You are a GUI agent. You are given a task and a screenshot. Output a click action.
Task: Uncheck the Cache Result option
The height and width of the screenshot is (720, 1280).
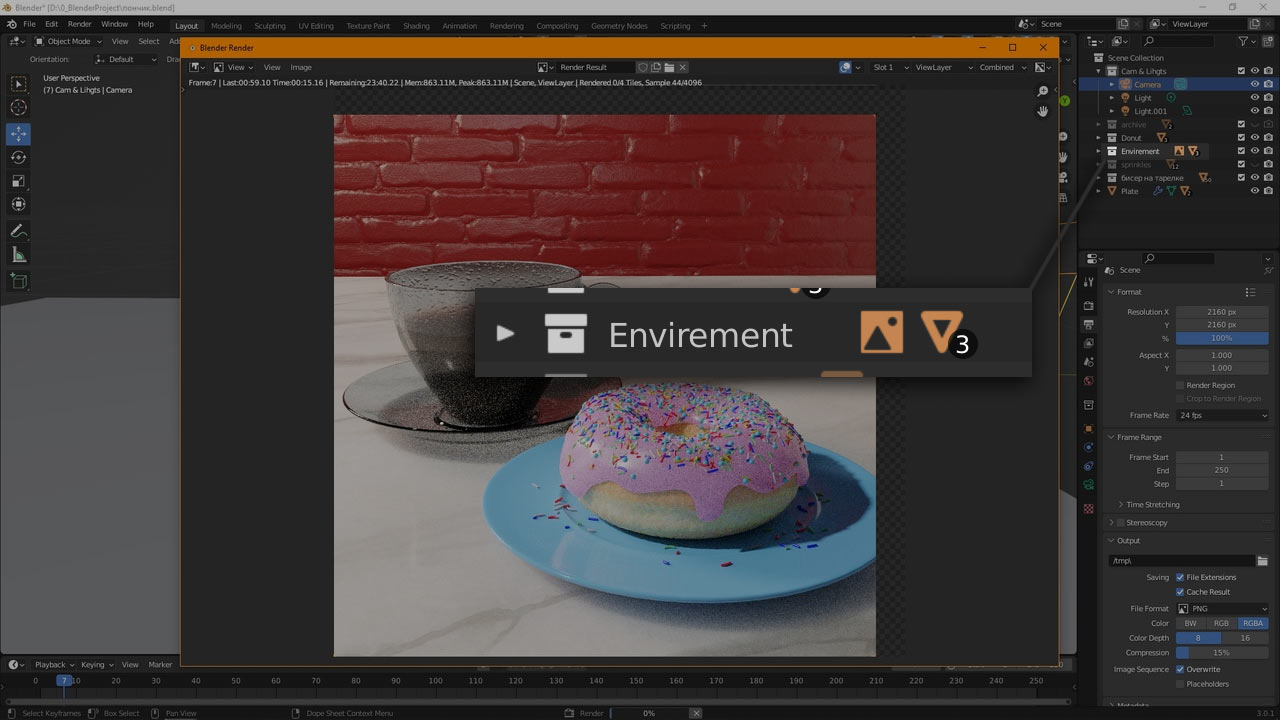pyautogui.click(x=1180, y=592)
